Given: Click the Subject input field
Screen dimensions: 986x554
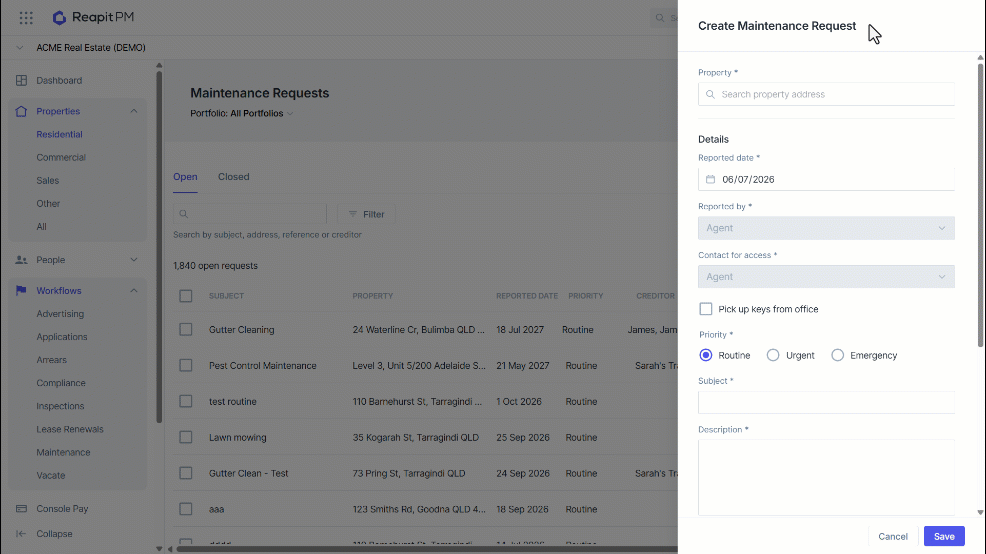Looking at the screenshot, I should [x=826, y=402].
